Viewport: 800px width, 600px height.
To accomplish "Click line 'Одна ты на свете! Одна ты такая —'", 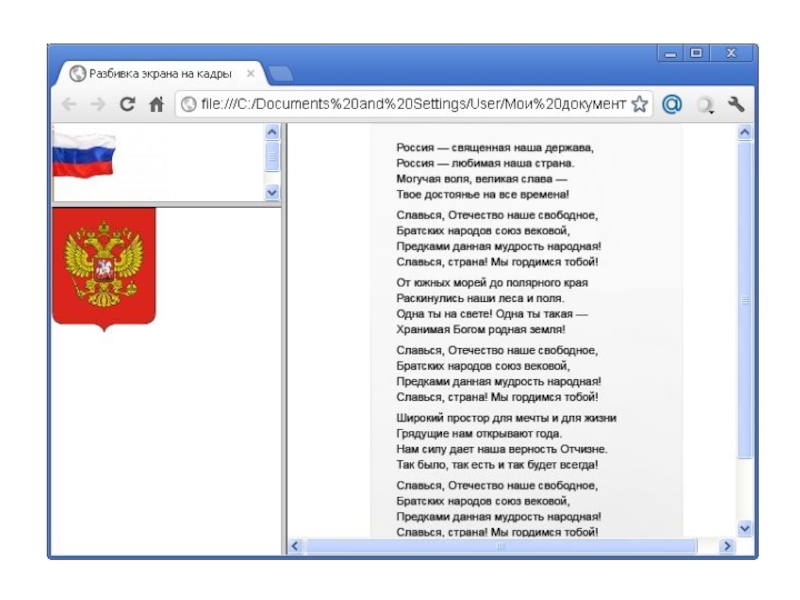I will (x=492, y=314).
